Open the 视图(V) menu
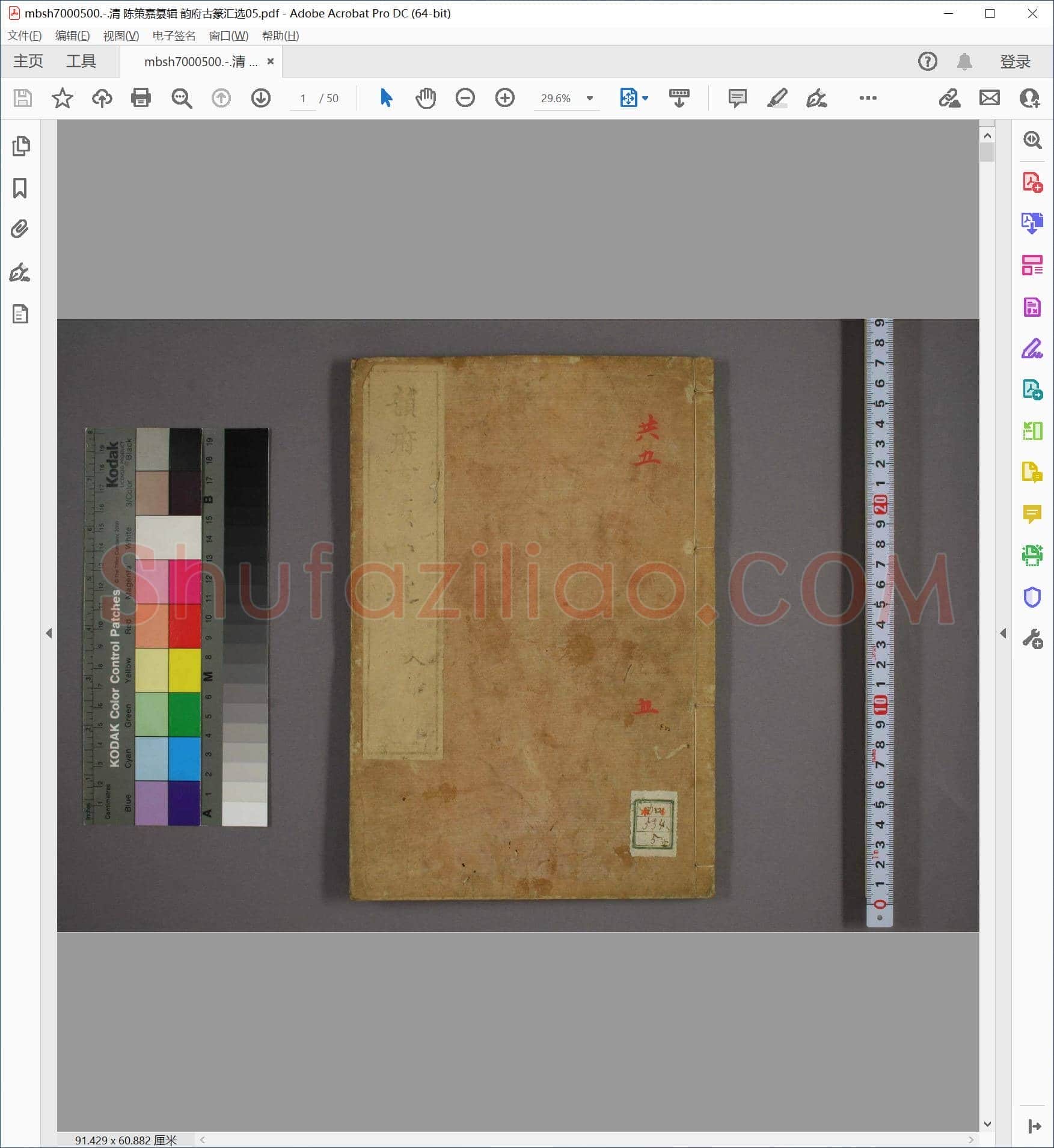Image resolution: width=1054 pixels, height=1148 pixels. (x=121, y=36)
